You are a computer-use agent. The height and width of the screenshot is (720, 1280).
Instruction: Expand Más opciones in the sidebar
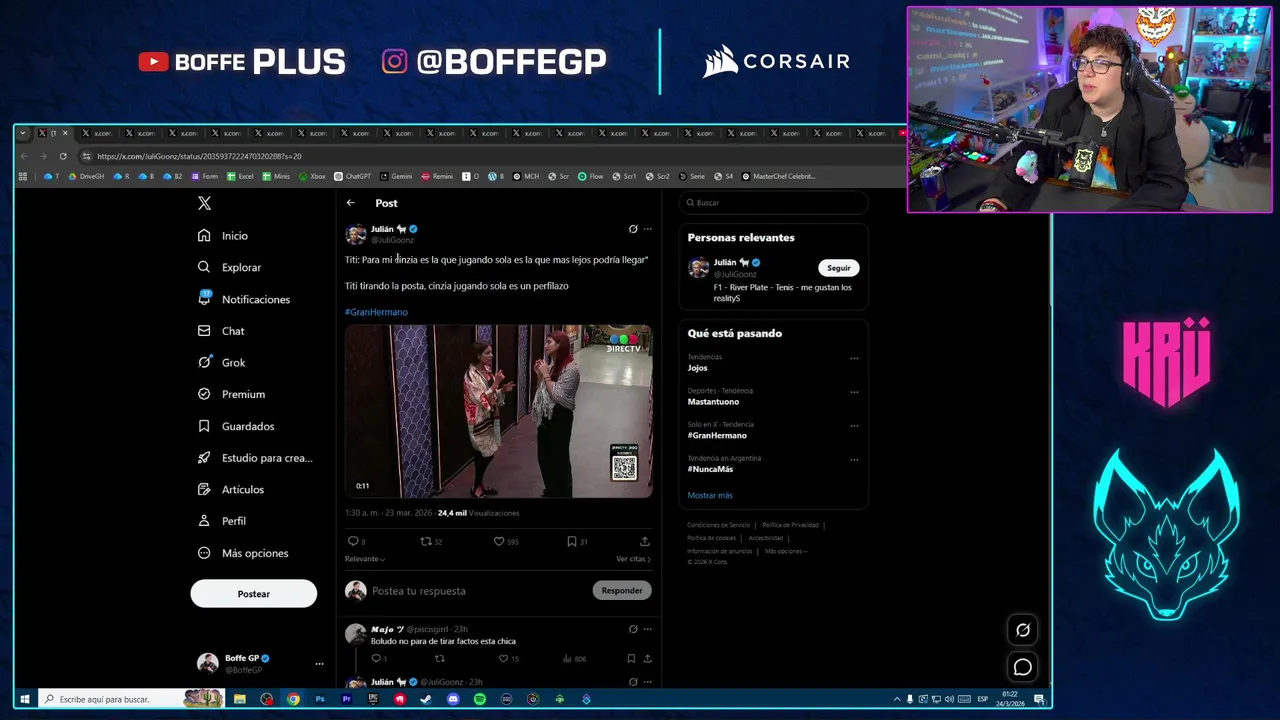pos(243,553)
